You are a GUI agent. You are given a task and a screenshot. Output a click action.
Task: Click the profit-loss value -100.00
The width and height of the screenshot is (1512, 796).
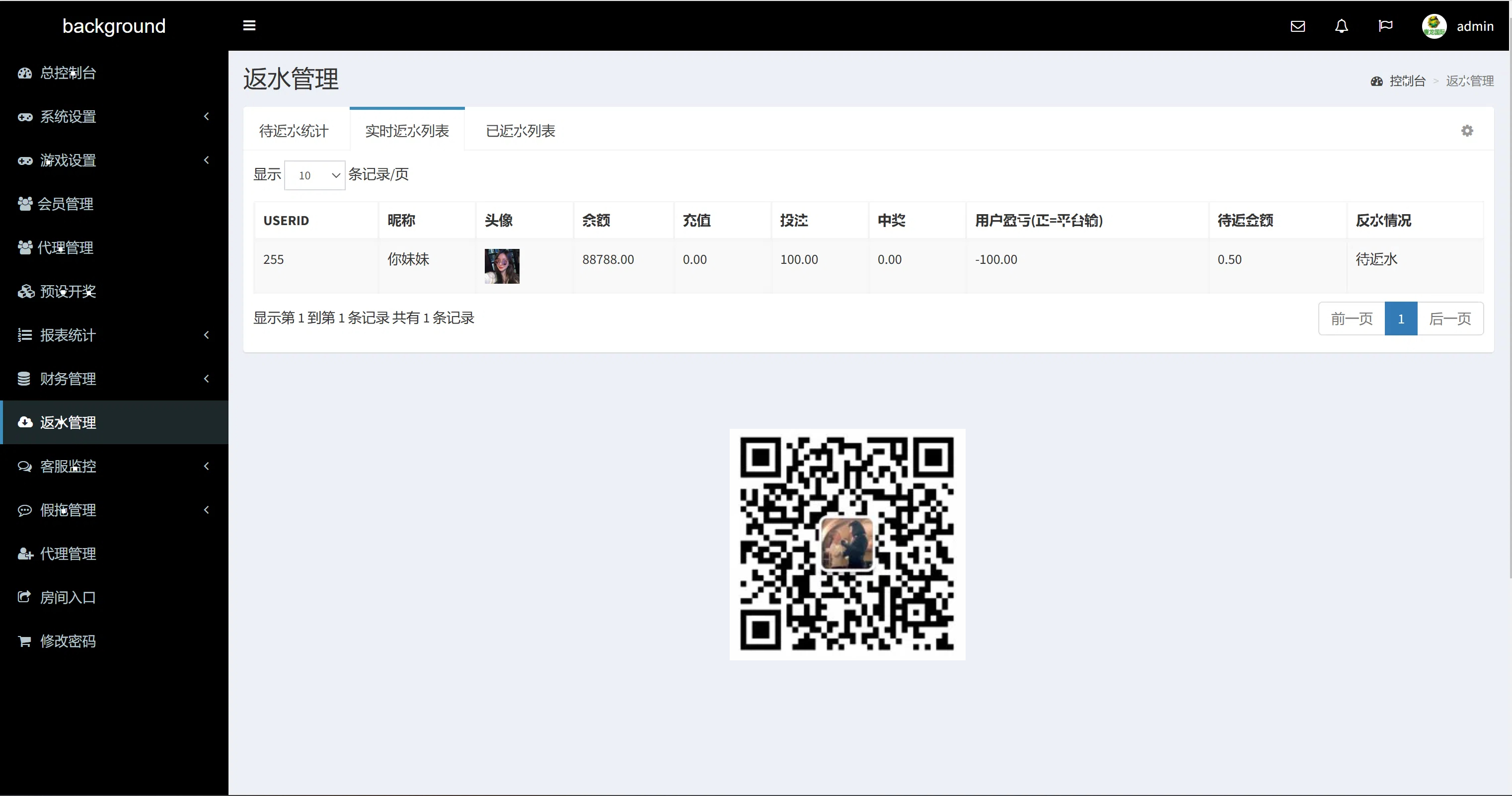point(996,259)
